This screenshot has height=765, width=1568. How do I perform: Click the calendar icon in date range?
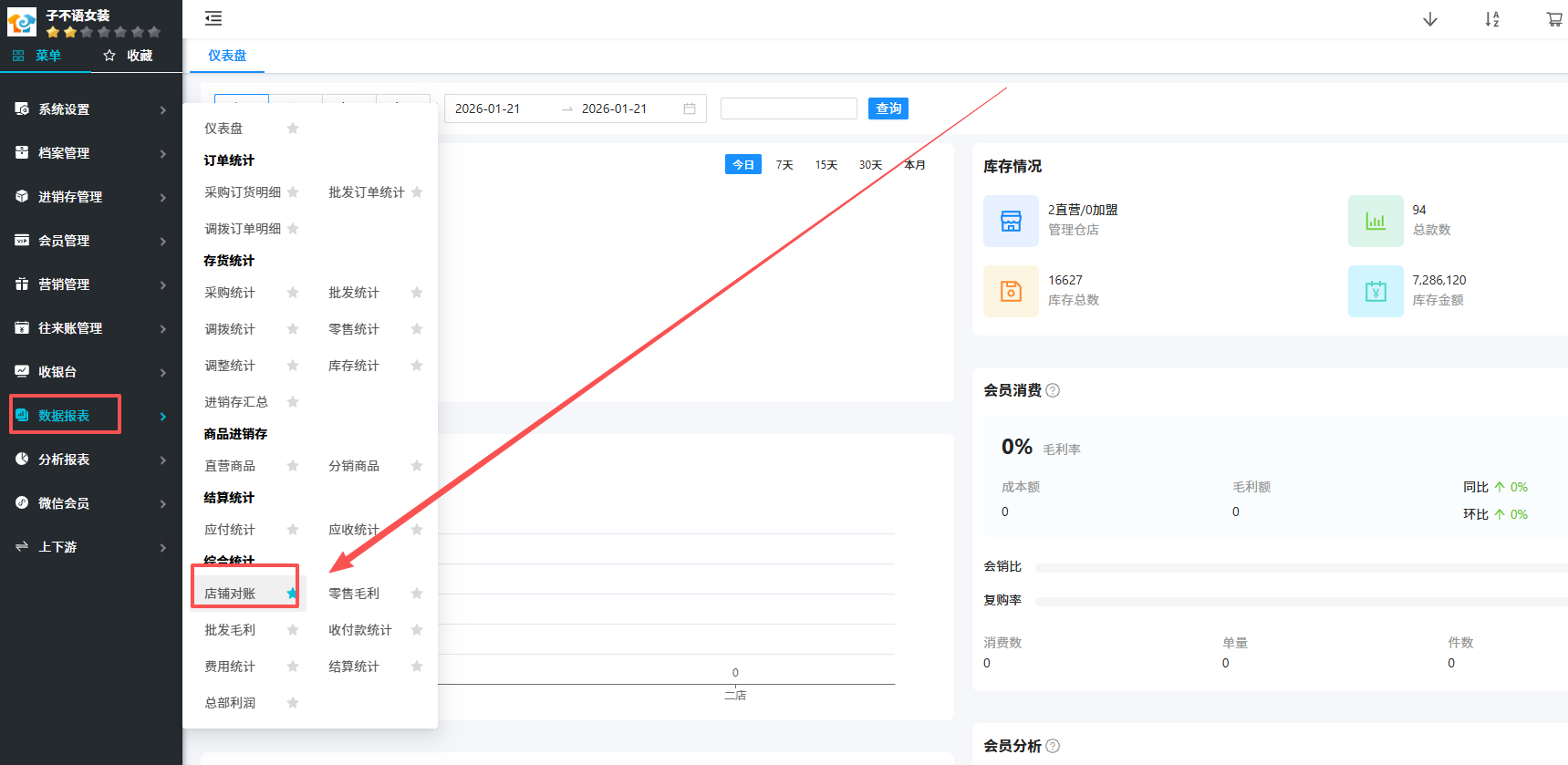click(690, 109)
